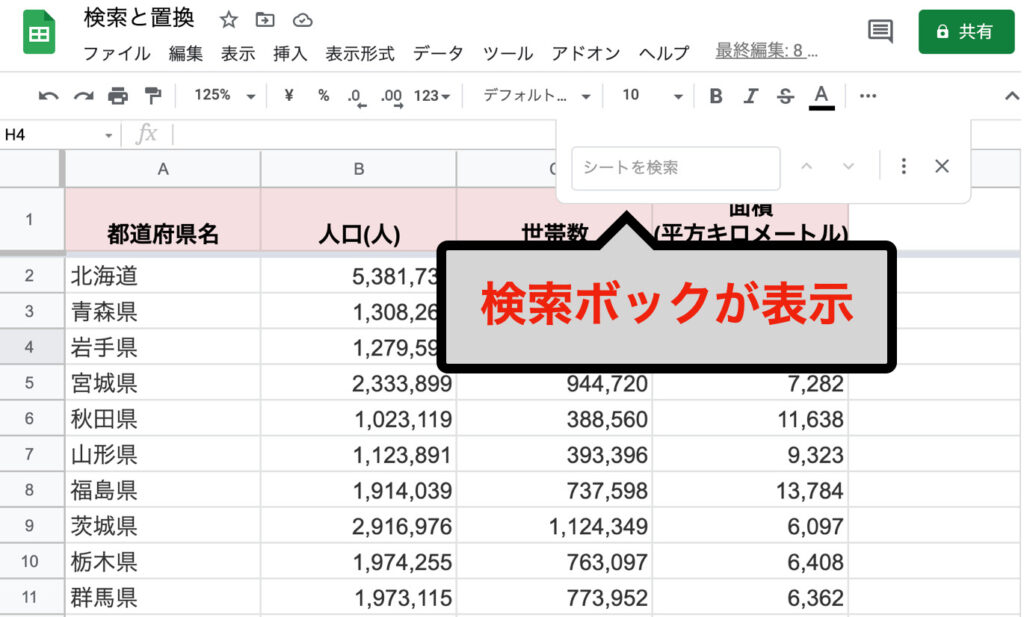Viewport: 1024px width, 617px height.
Task: Open the ファイル menu
Action: tap(117, 53)
